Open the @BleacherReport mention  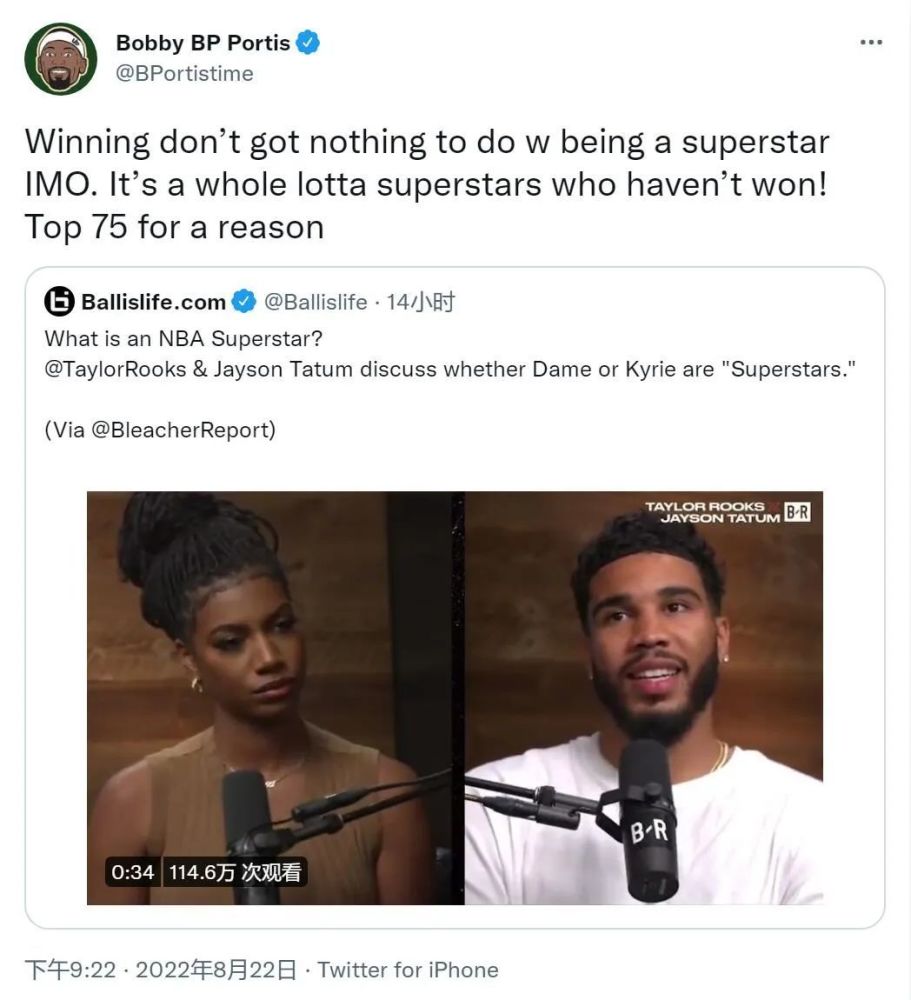tap(181, 430)
